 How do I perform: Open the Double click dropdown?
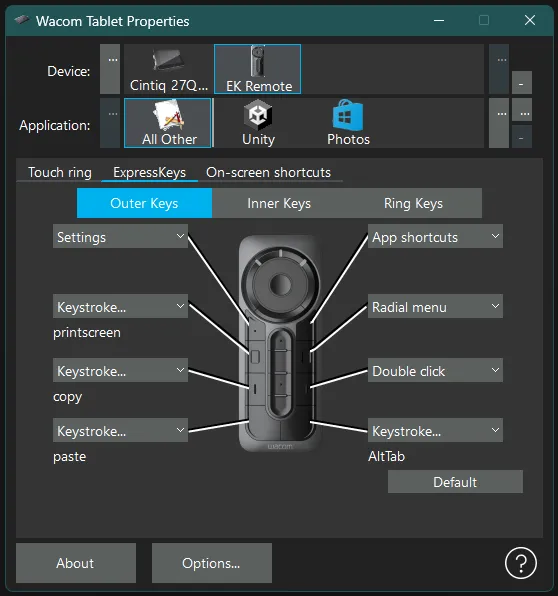tap(435, 370)
